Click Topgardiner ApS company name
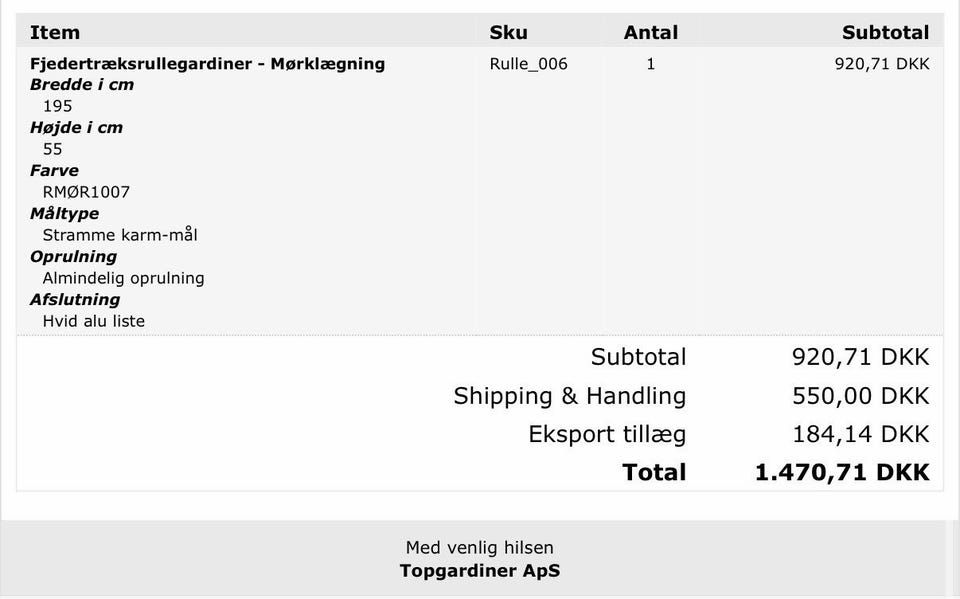 click(x=480, y=571)
